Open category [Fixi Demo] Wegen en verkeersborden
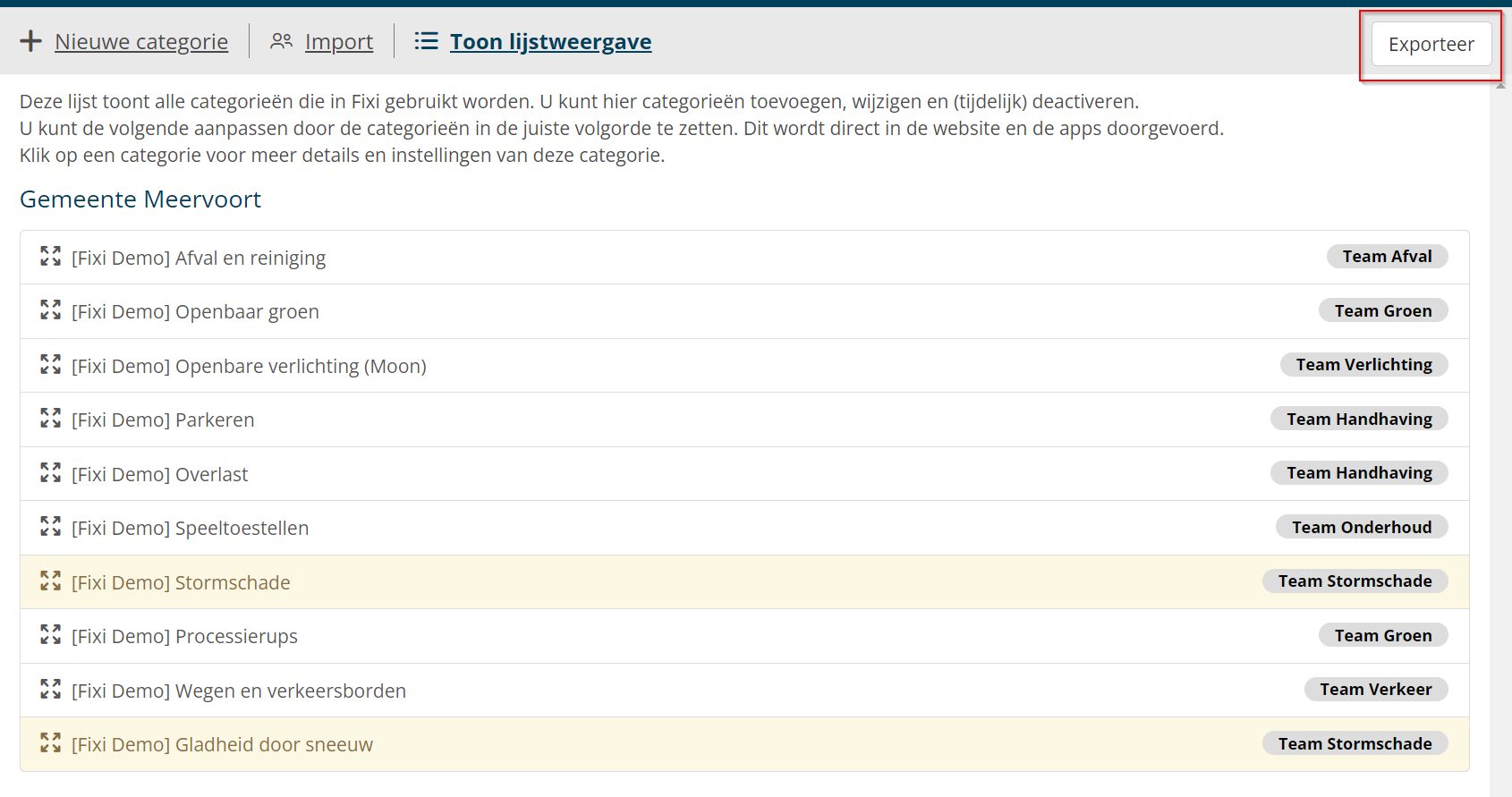 (239, 691)
